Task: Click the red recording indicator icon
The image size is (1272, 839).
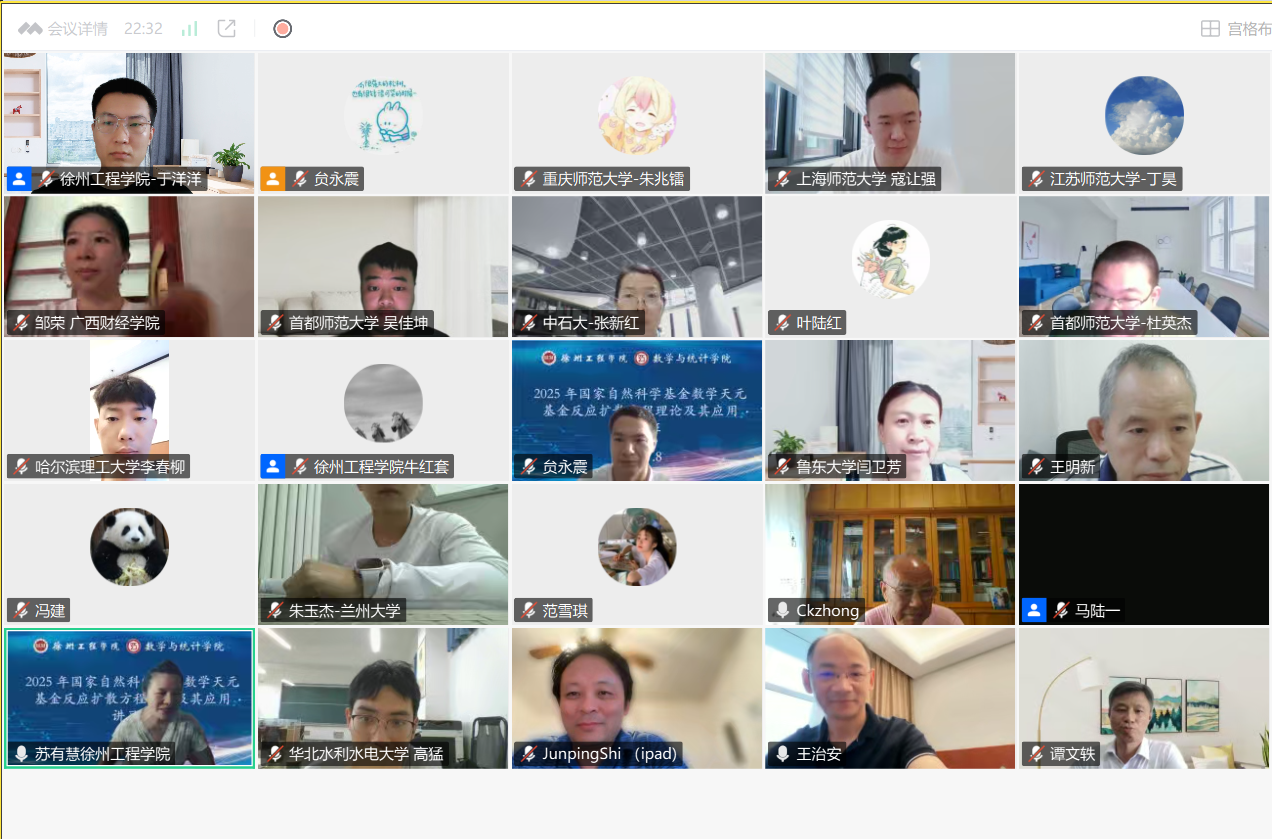Action: [282, 29]
